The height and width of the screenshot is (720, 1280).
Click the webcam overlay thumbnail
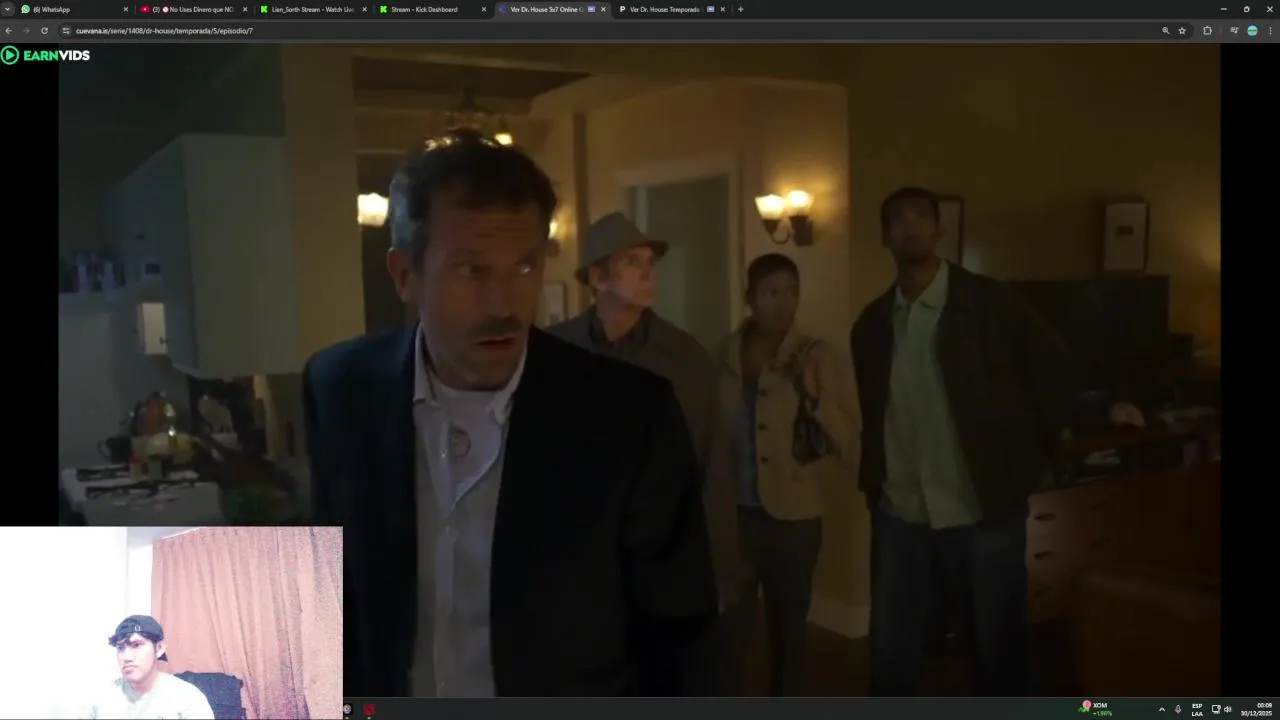pos(171,622)
